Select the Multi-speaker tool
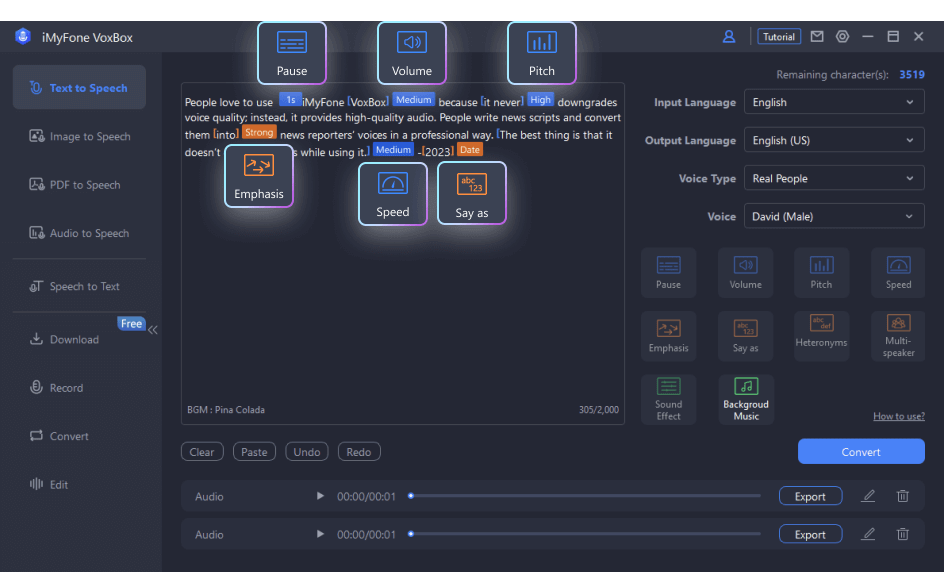944x572 pixels. pos(898,336)
